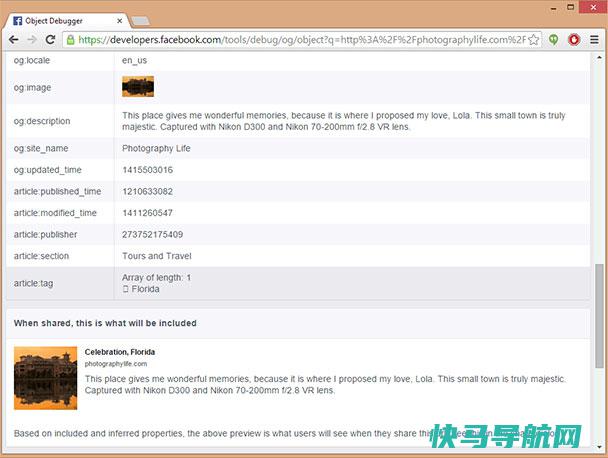Select the value 1210633082
This screenshot has width=608, height=458.
(x=148, y=192)
